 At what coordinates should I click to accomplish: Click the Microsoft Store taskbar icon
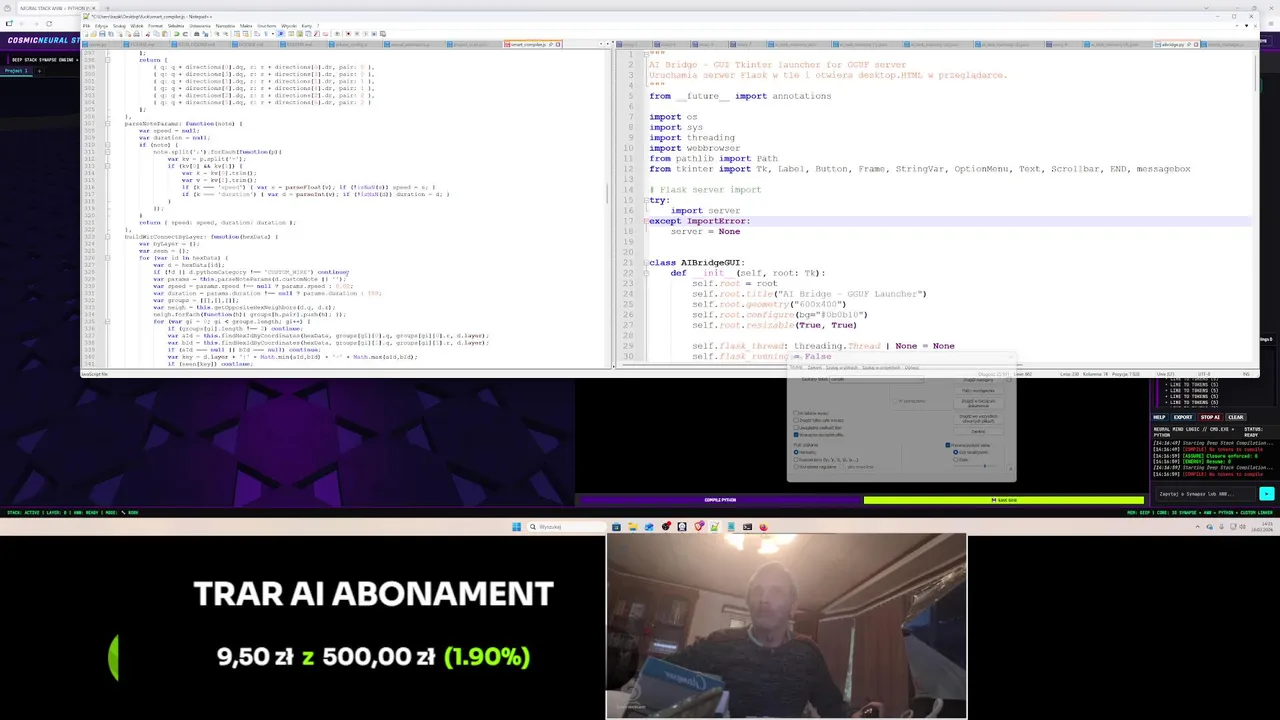pos(616,527)
